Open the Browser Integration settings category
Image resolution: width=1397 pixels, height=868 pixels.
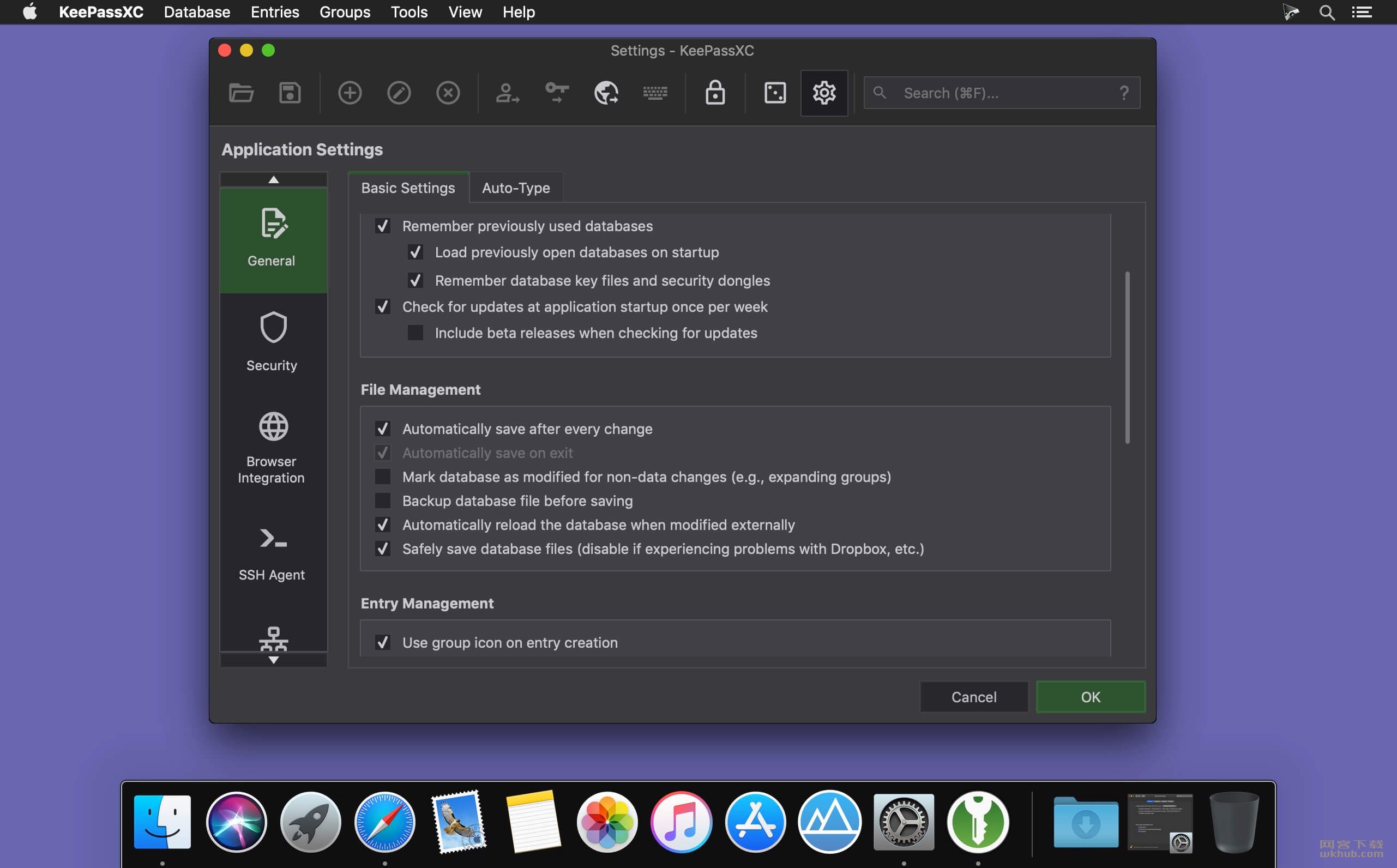tap(273, 448)
